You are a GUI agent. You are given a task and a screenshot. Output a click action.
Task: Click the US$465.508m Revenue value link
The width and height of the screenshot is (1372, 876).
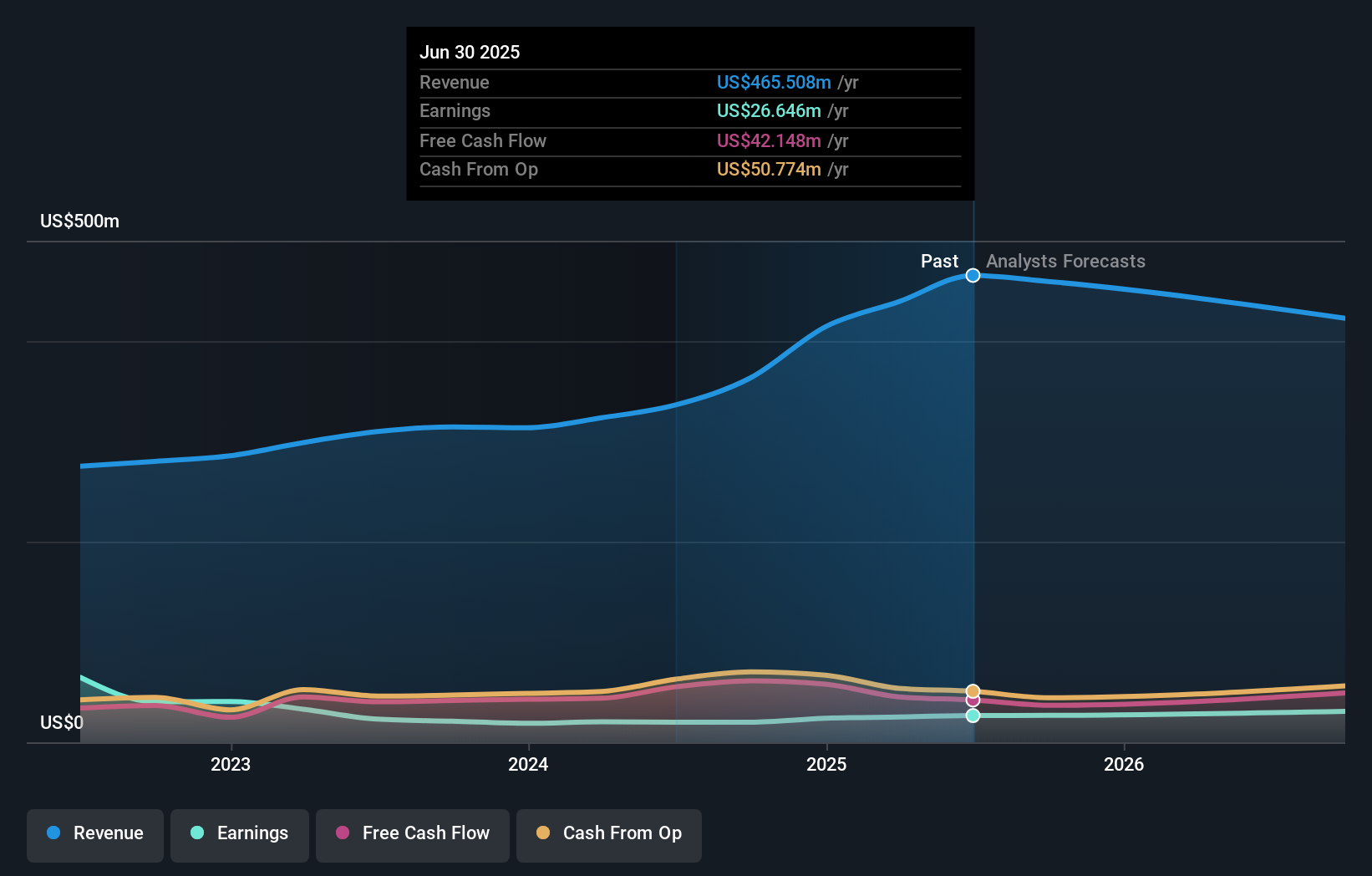click(x=773, y=83)
